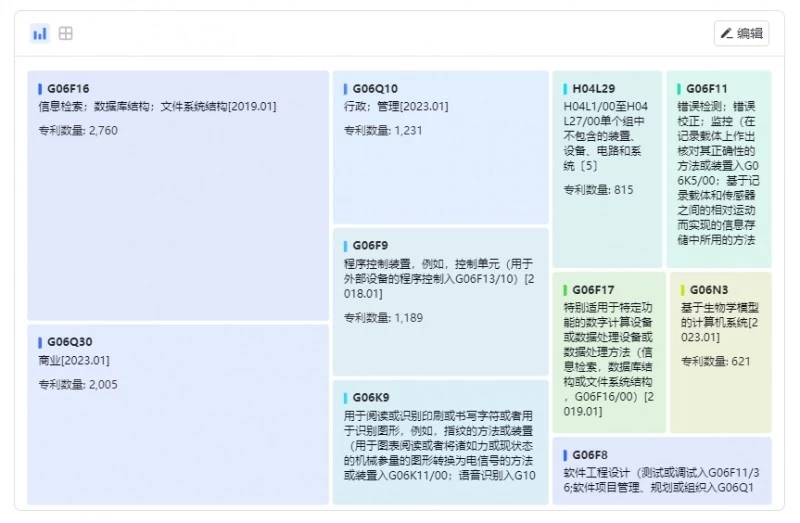Click the 编辑 edit button
Viewport: 800px width, 523px height.
(741, 34)
